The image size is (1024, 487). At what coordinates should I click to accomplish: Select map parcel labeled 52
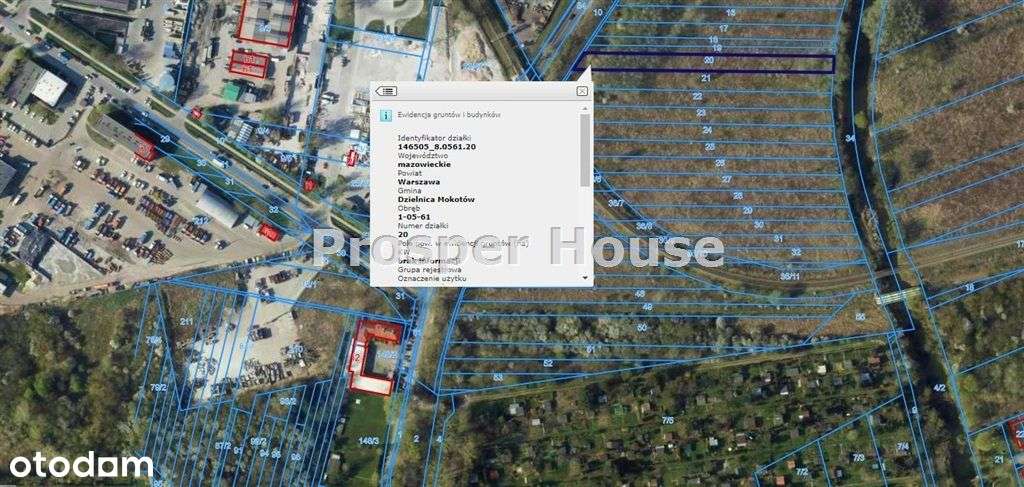(549, 363)
